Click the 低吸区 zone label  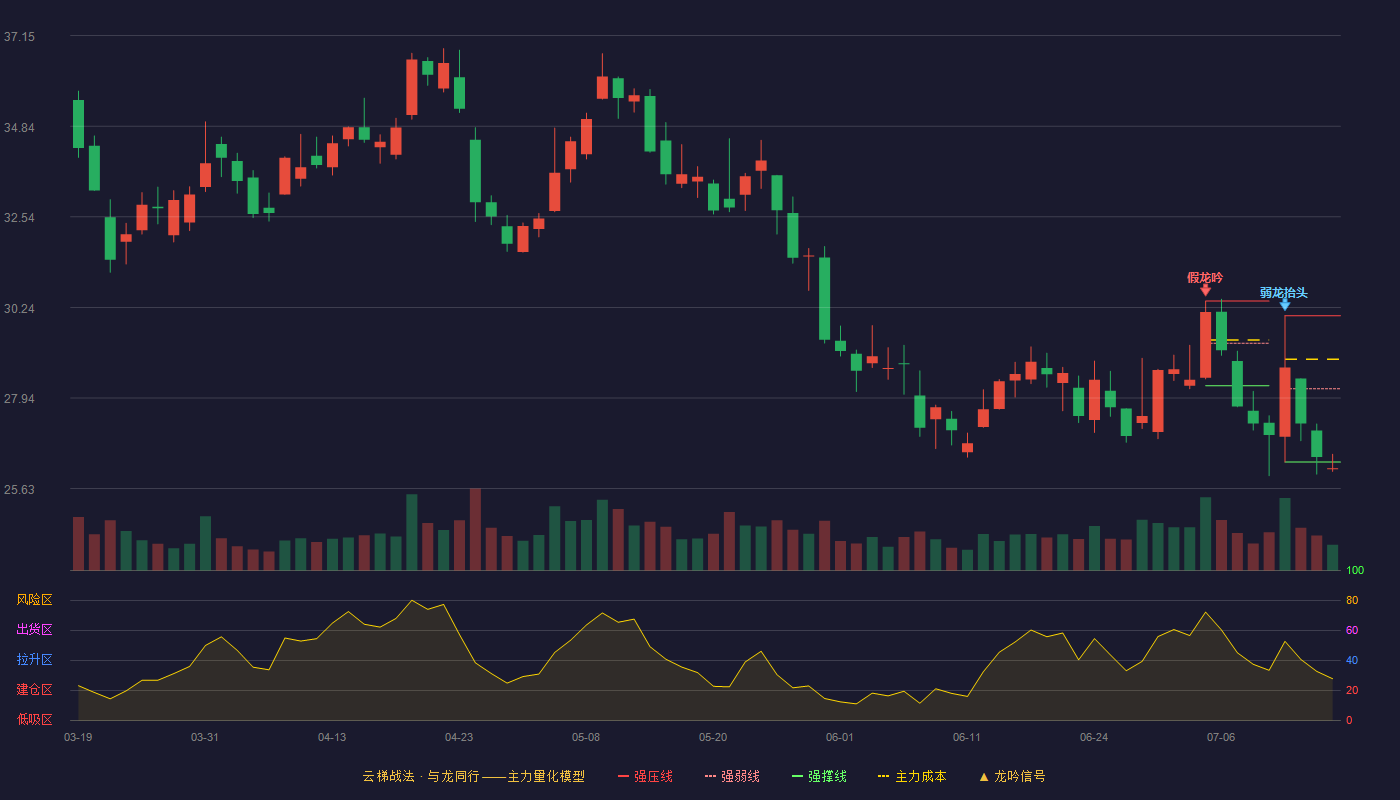coord(34,719)
